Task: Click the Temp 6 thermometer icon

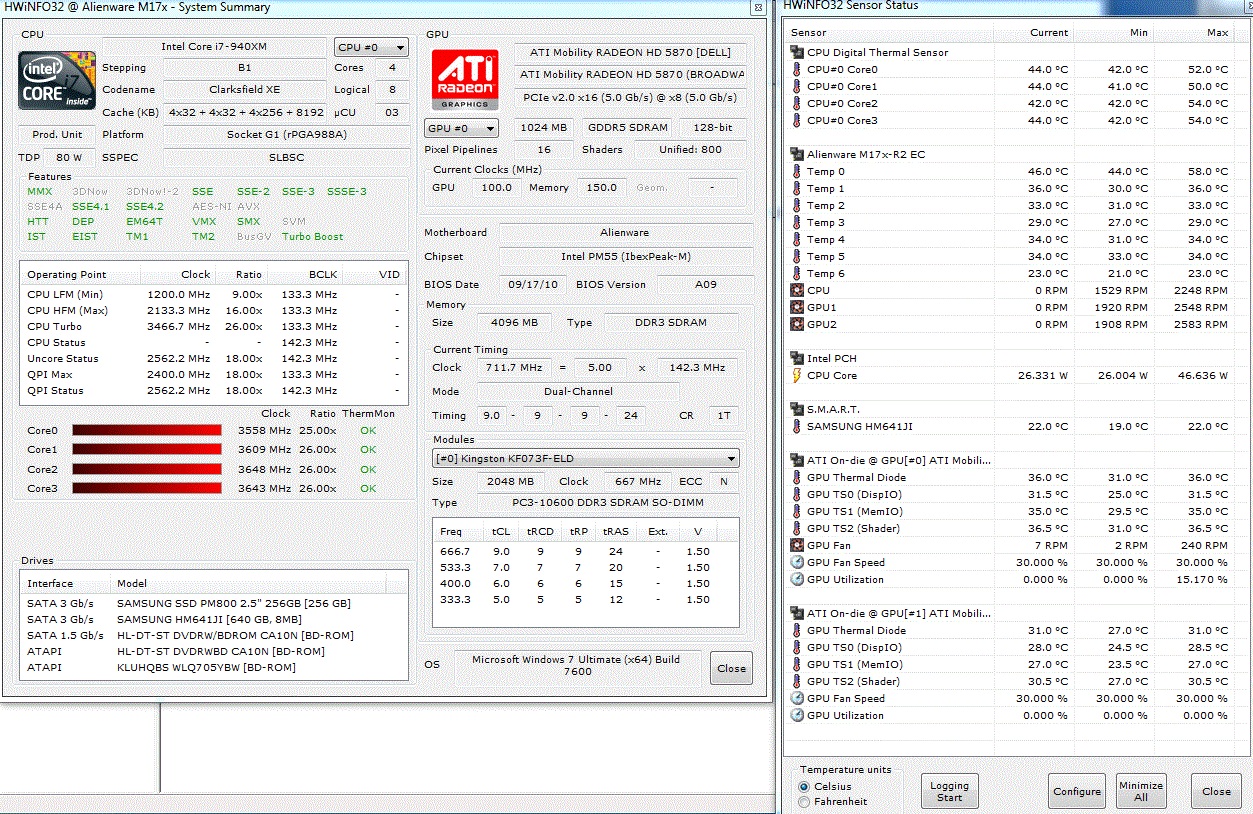Action: click(x=796, y=273)
